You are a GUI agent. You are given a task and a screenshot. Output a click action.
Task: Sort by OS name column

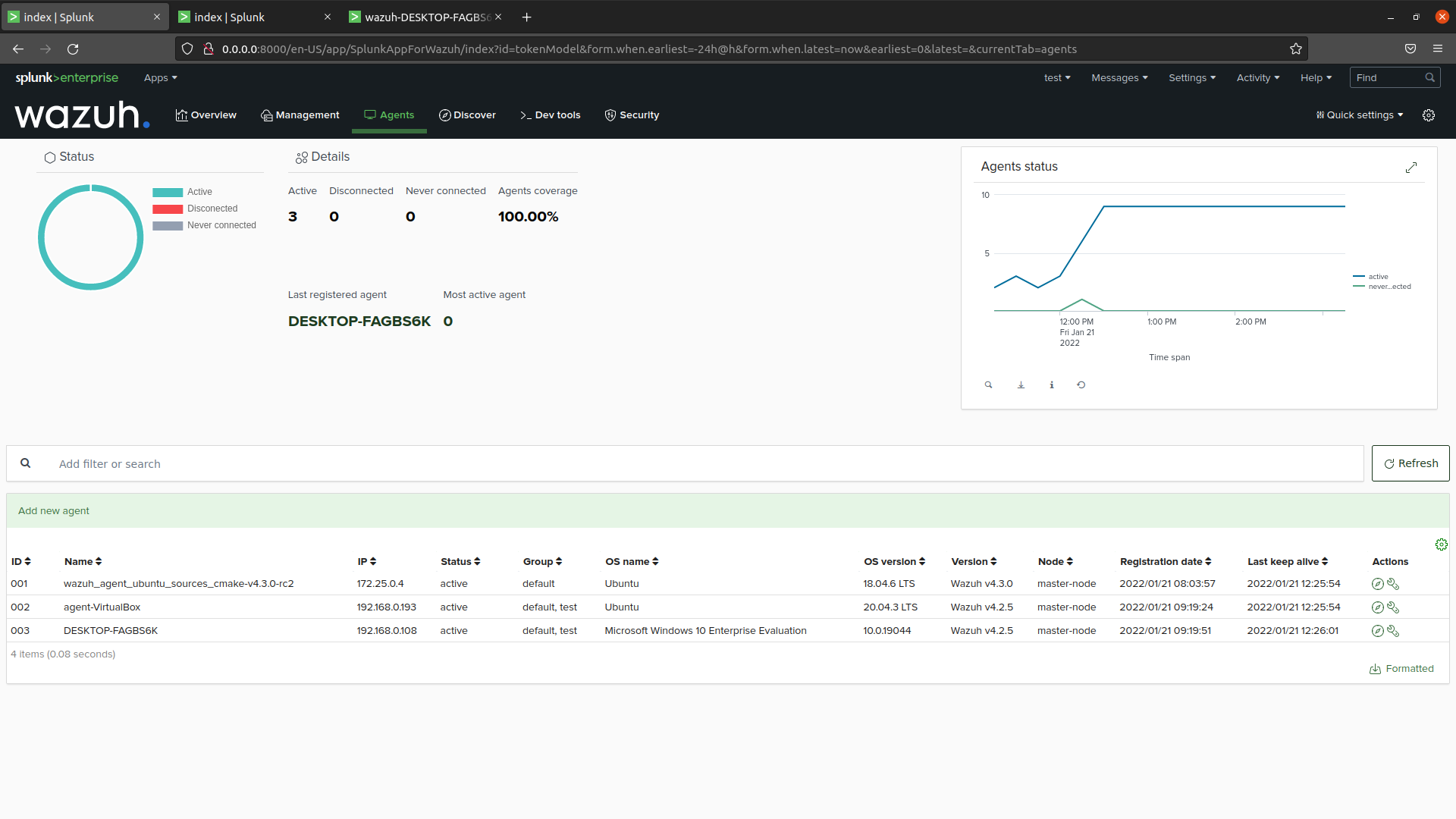point(632,562)
